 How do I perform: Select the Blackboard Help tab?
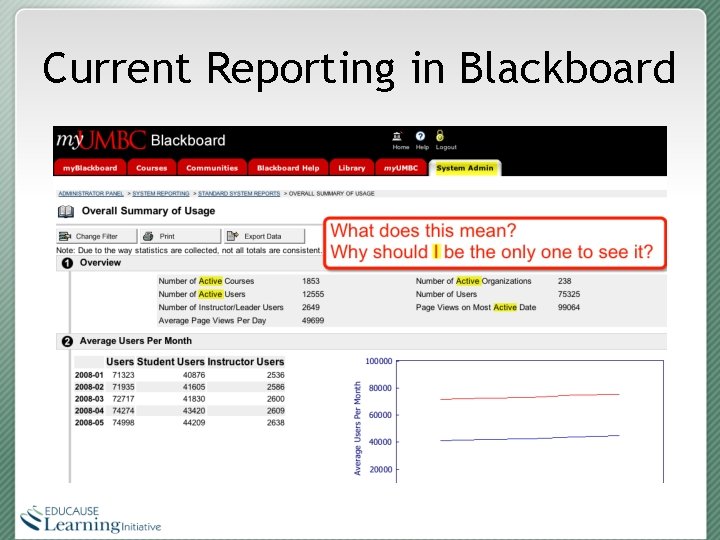coord(288,168)
